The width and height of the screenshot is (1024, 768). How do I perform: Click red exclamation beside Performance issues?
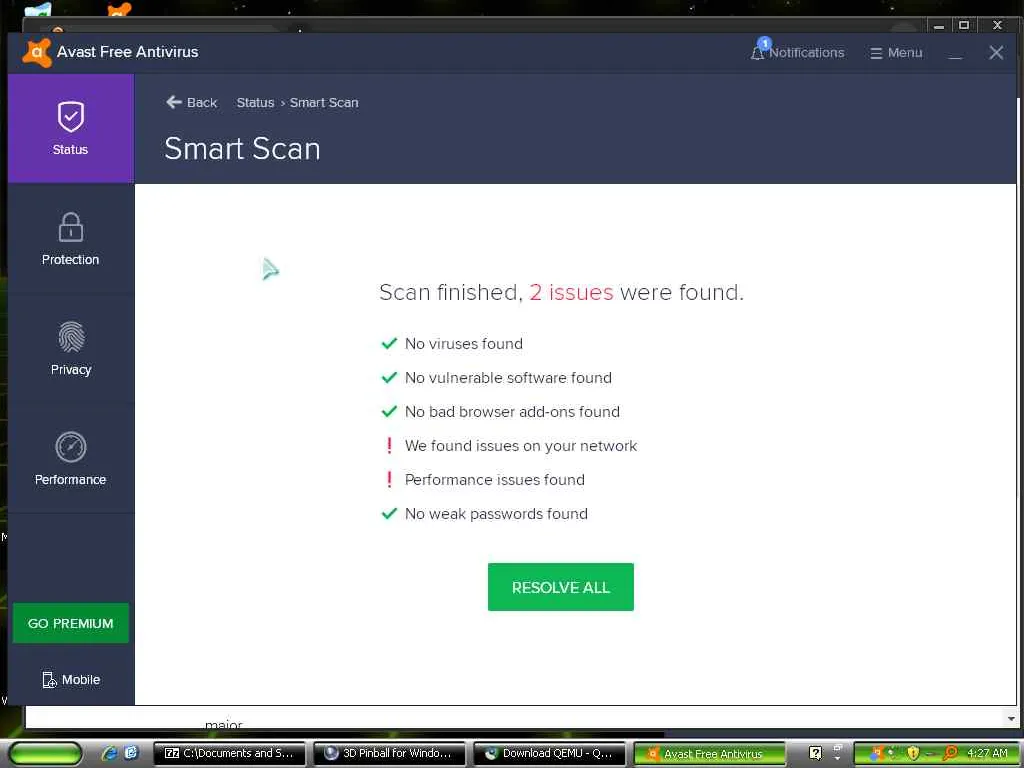(389, 479)
